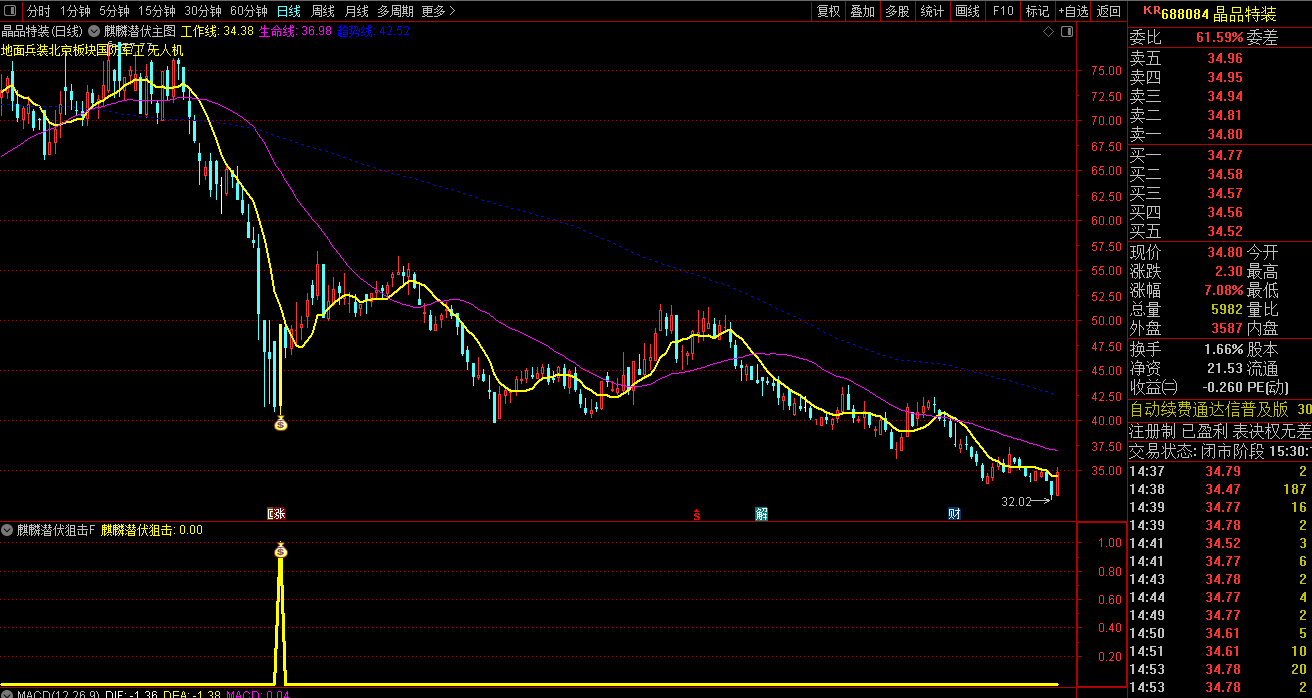The height and width of the screenshot is (698, 1312).
Task: Click the panel layout icon left of 分时
Action: pyautogui.click(x=11, y=11)
